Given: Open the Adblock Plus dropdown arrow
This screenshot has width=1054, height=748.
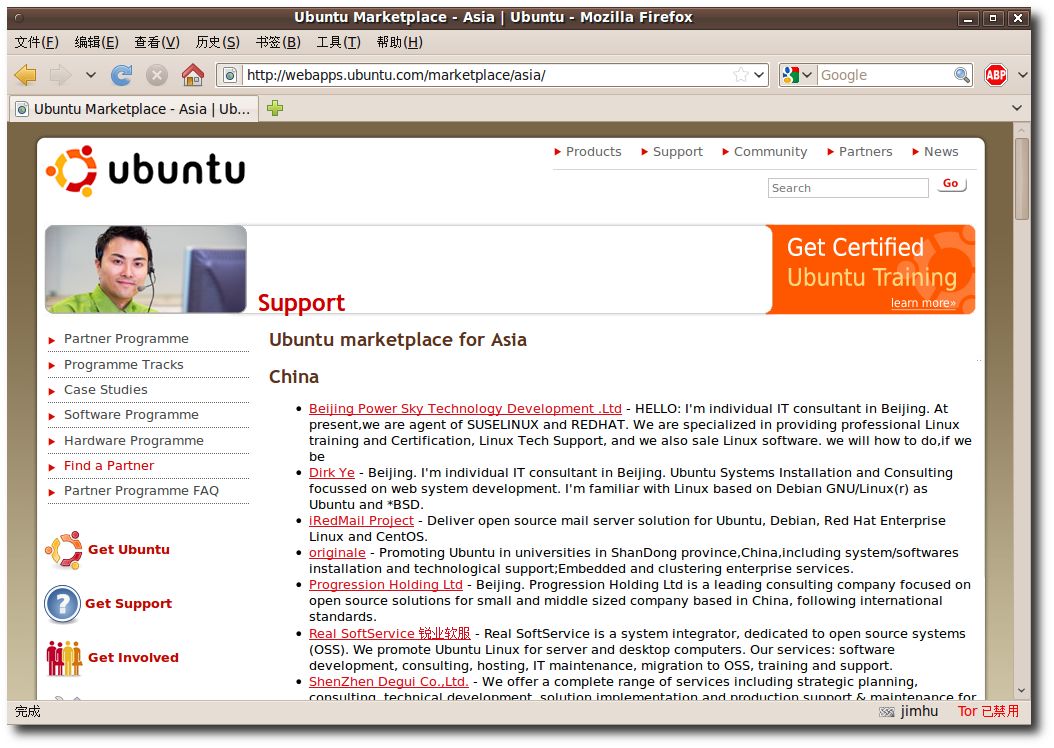Looking at the screenshot, I should click(1022, 75).
